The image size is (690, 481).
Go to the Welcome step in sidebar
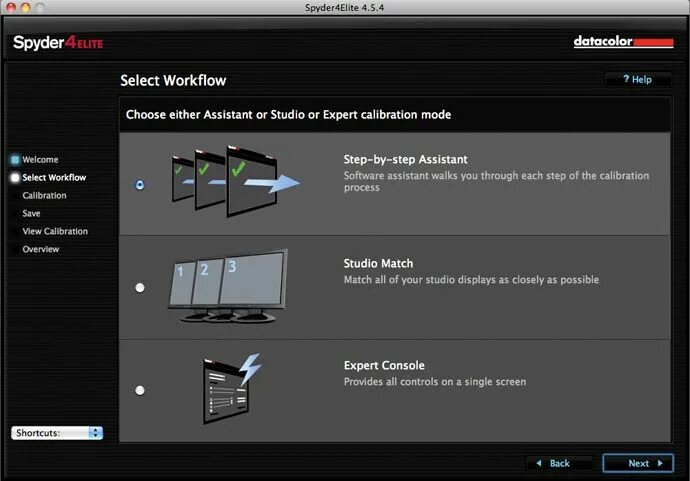tap(40, 159)
